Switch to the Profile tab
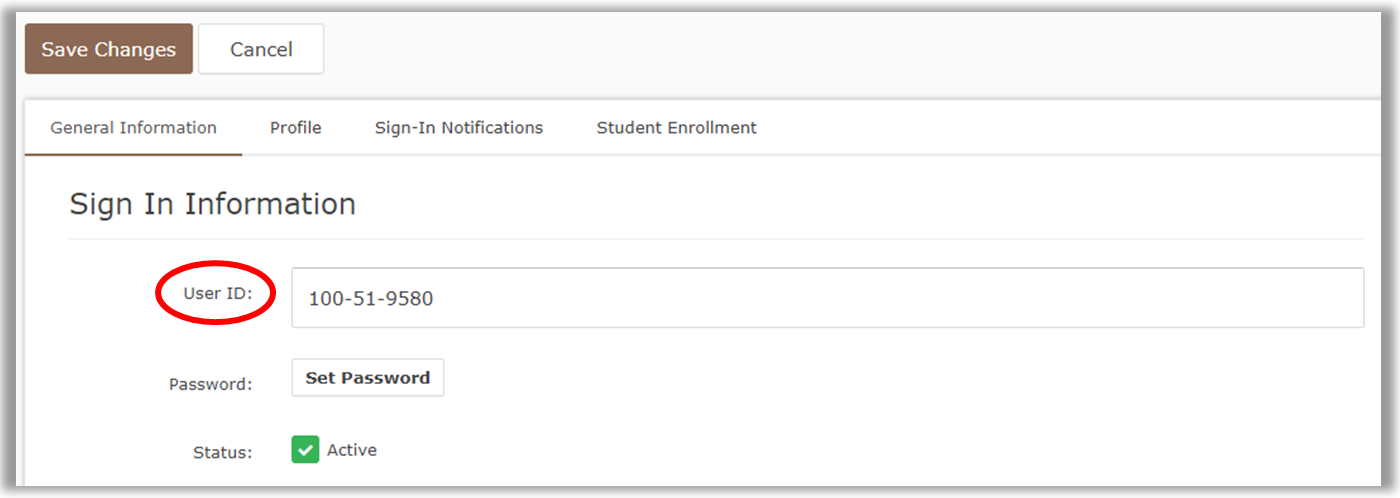 click(295, 128)
